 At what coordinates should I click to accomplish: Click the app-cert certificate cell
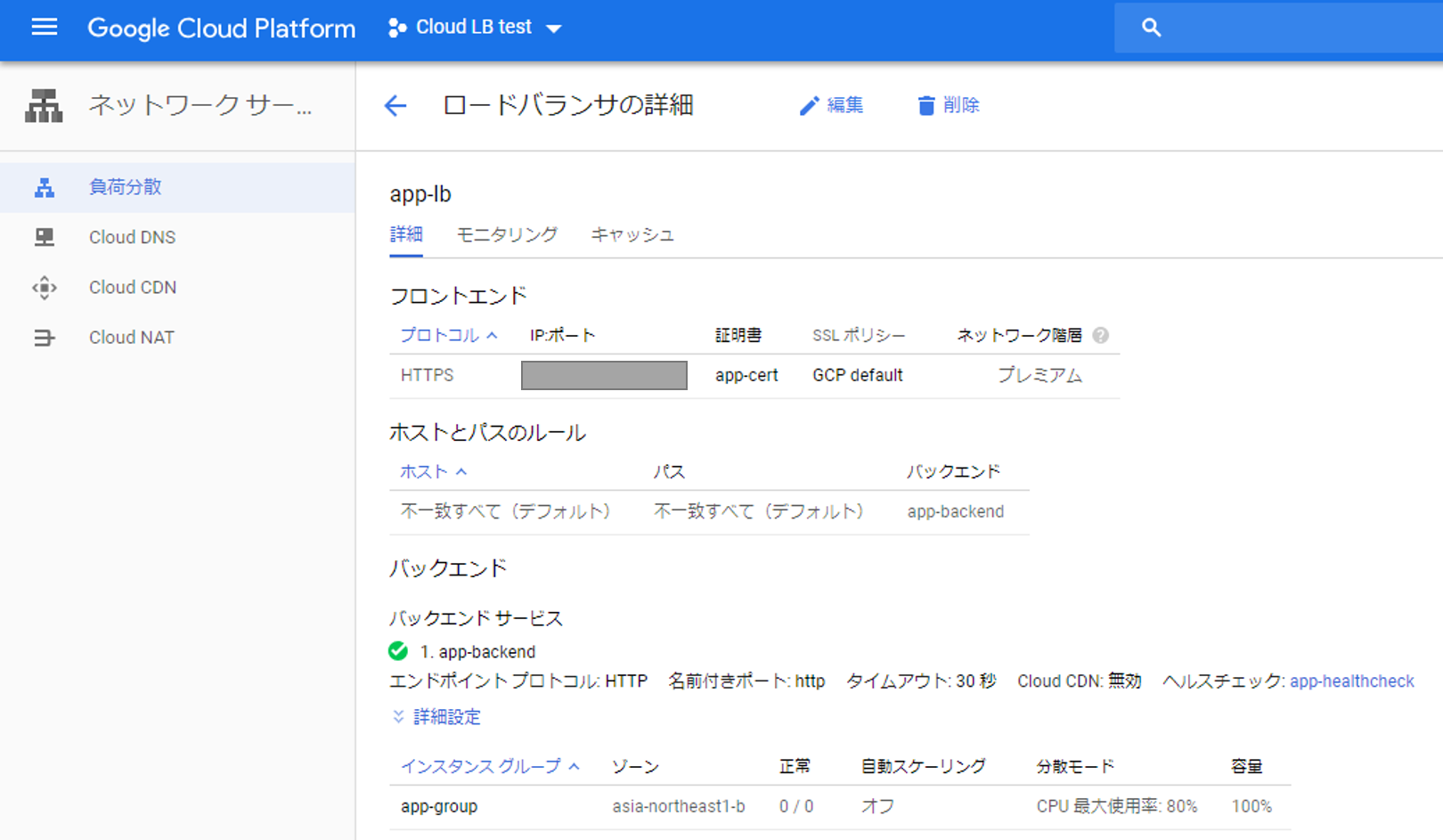[746, 375]
